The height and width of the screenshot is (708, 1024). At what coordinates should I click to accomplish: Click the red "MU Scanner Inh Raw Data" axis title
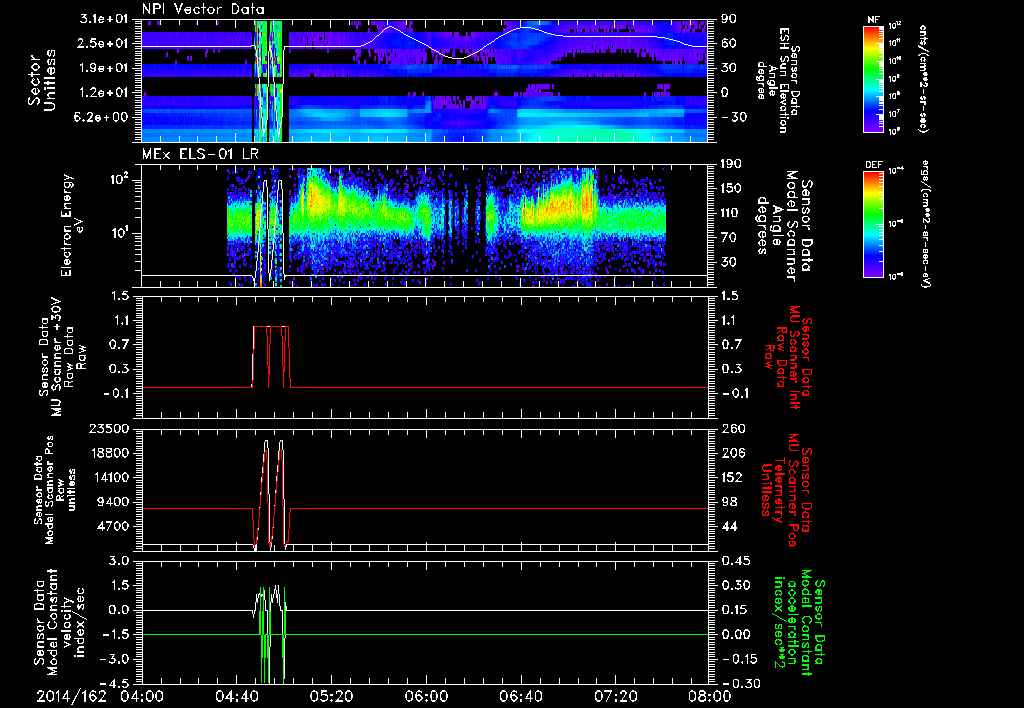pos(787,356)
